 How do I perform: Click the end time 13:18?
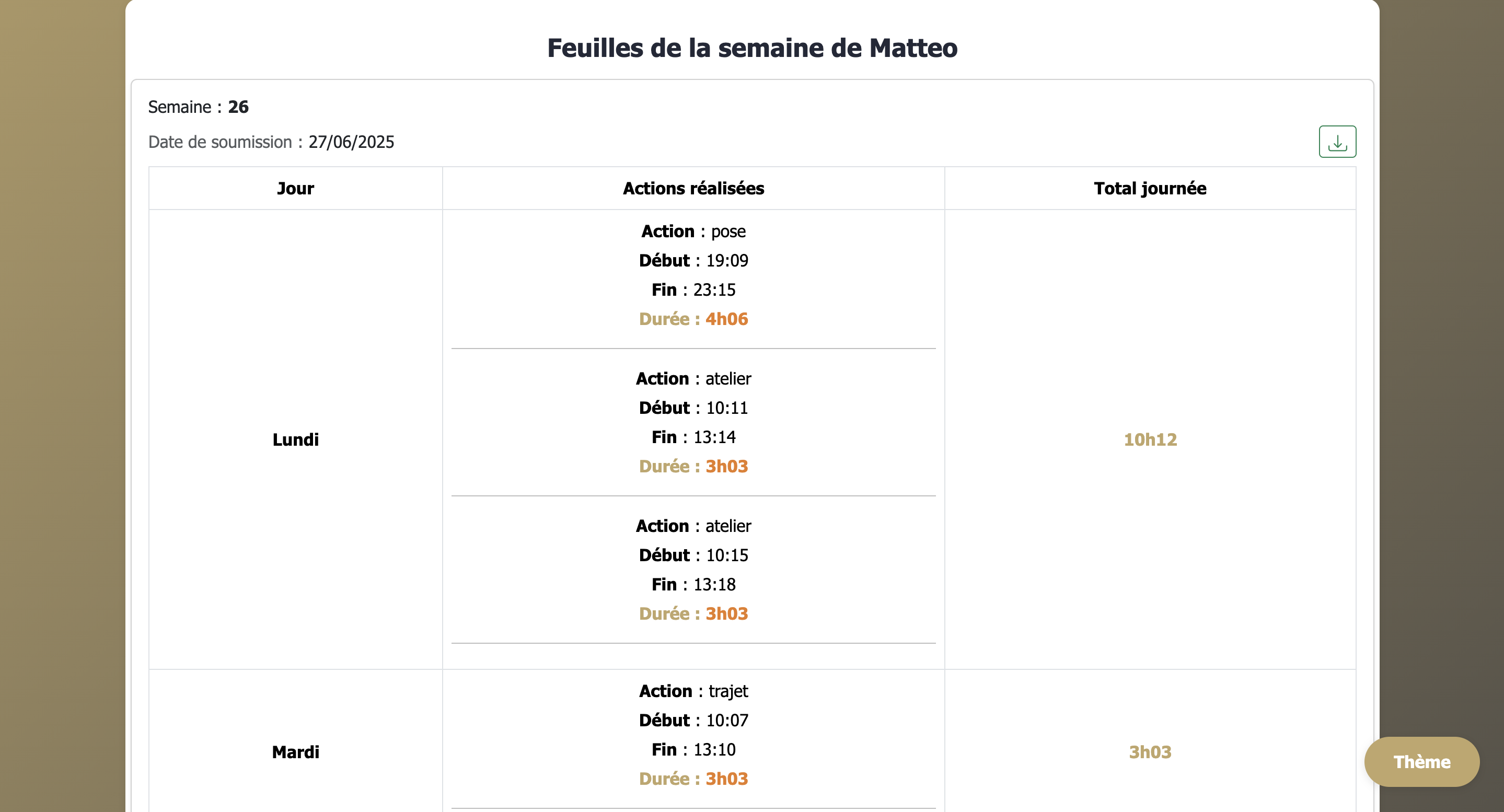click(714, 584)
